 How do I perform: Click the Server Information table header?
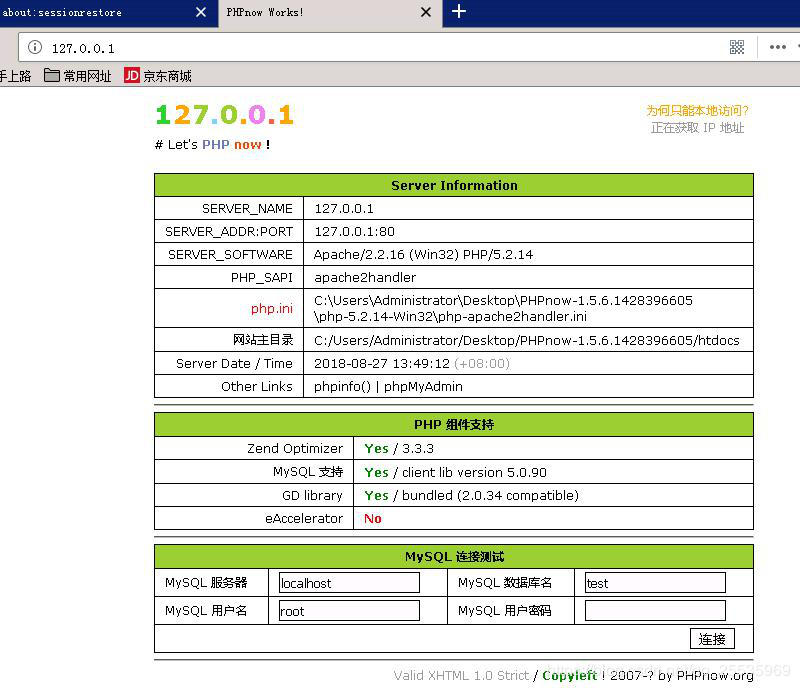(454, 185)
